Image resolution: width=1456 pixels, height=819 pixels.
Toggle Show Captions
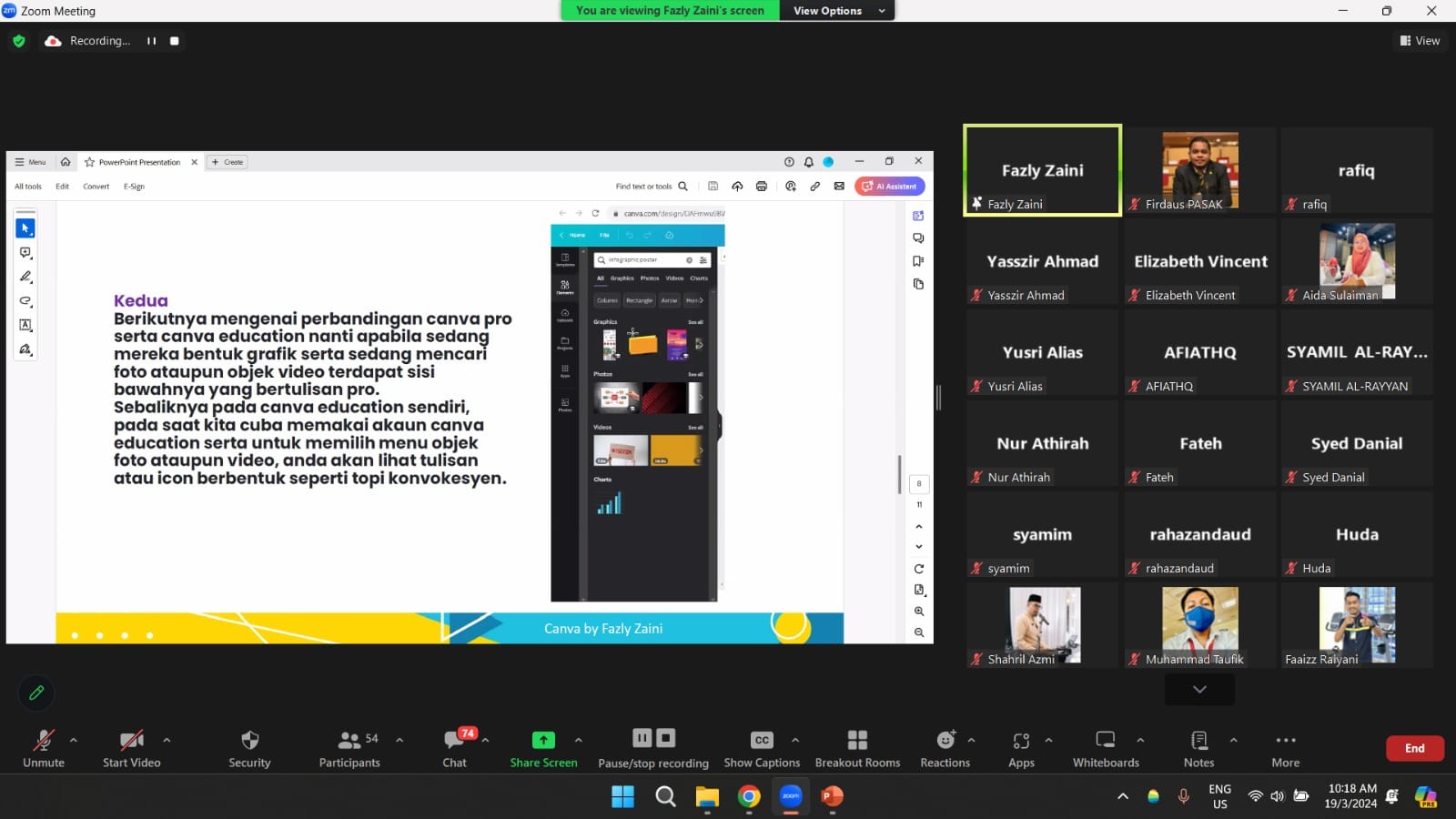[762, 748]
